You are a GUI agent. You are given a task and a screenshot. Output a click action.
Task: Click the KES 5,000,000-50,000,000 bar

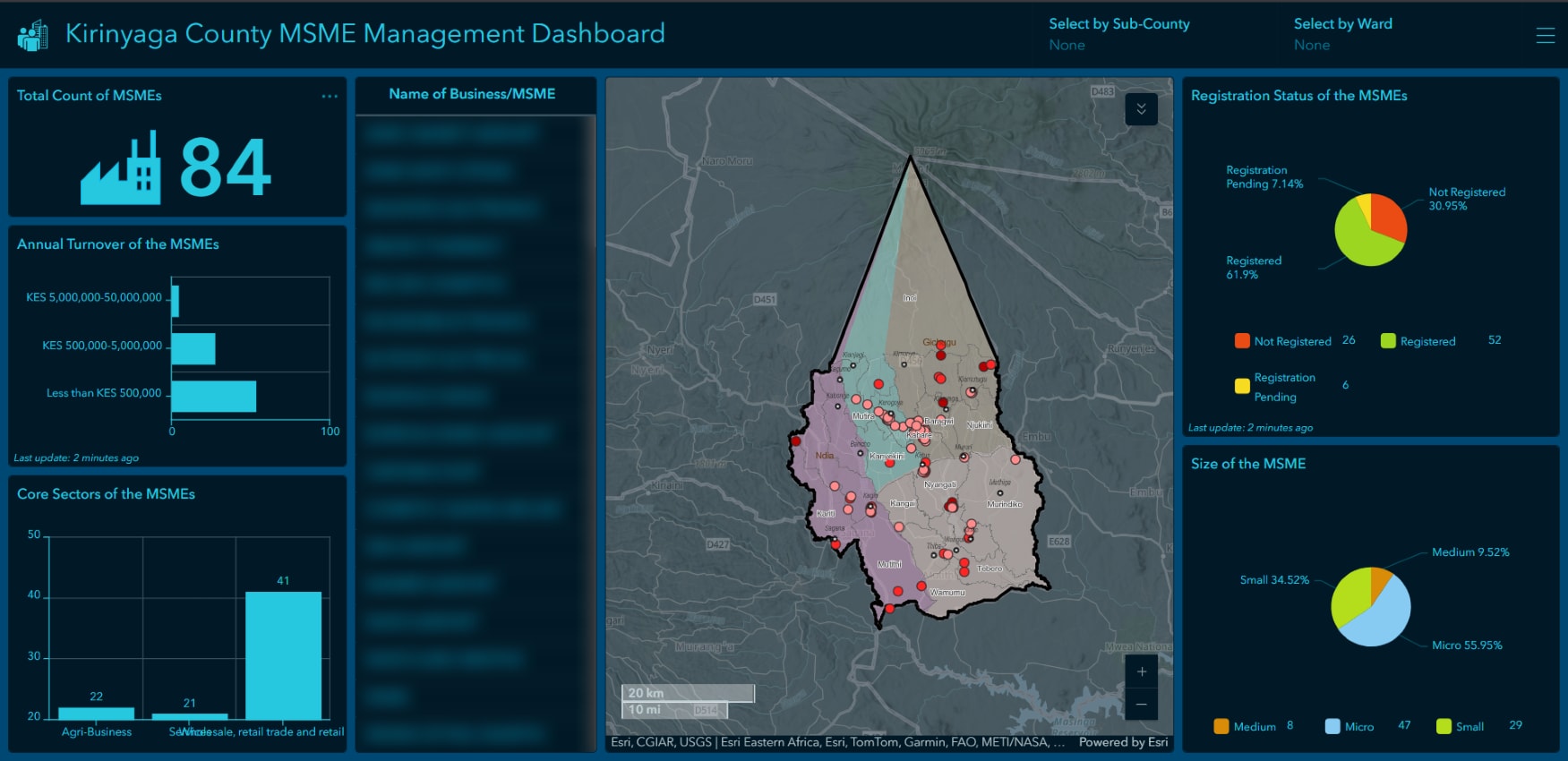tap(175, 301)
